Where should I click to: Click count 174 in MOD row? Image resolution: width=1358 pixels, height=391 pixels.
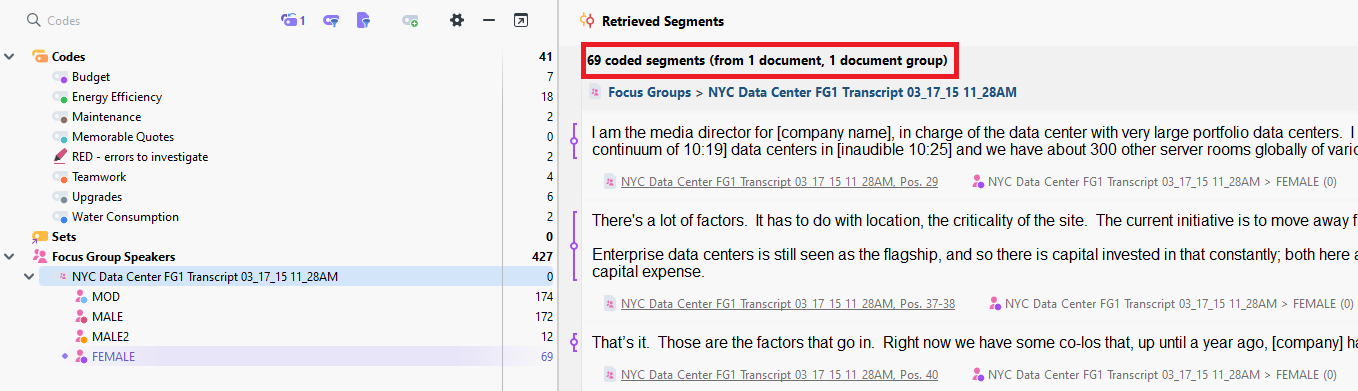[544, 297]
